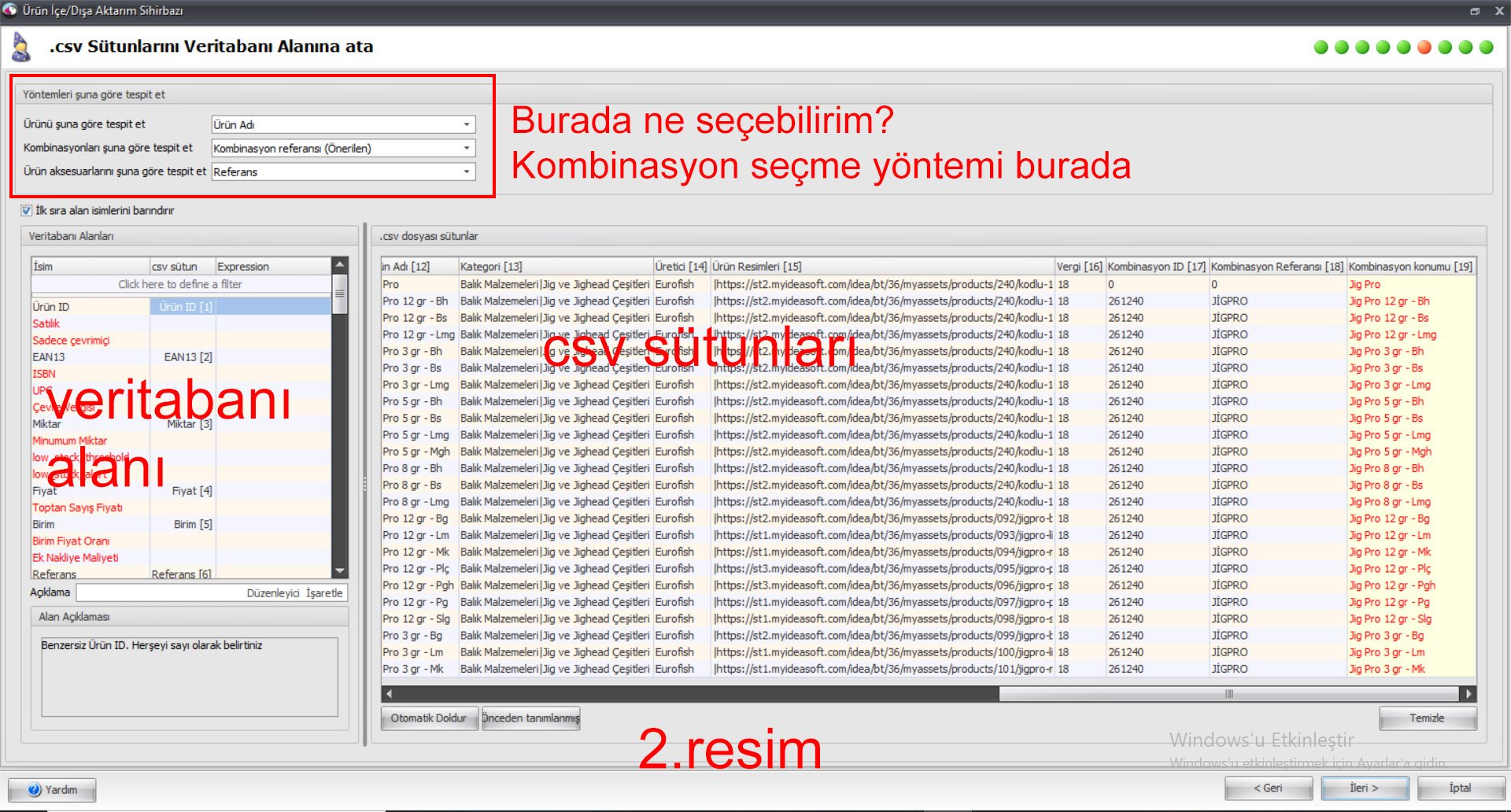Viewport: 1511px width, 812px height.
Task: Select the 'Sadece çevrimiçi' database field
Action: [x=71, y=341]
